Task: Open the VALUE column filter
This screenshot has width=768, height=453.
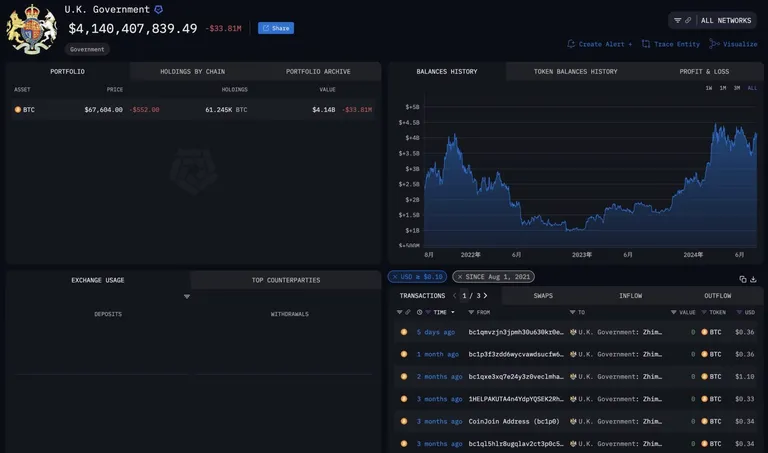Action: pyautogui.click(x=673, y=312)
